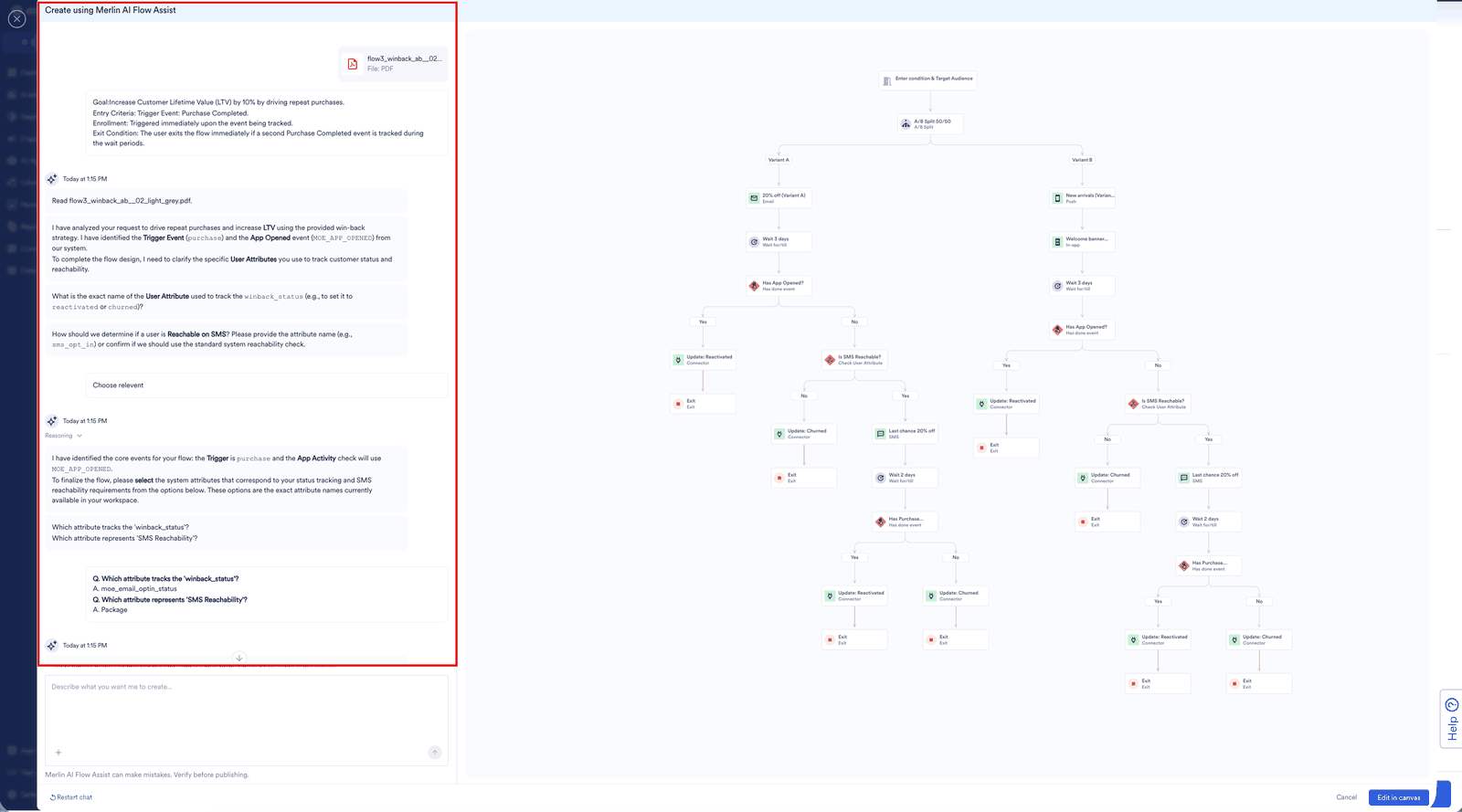Close the Merlin AI Flow Assist dialog
This screenshot has height=812, width=1462.
pyautogui.click(x=16, y=18)
